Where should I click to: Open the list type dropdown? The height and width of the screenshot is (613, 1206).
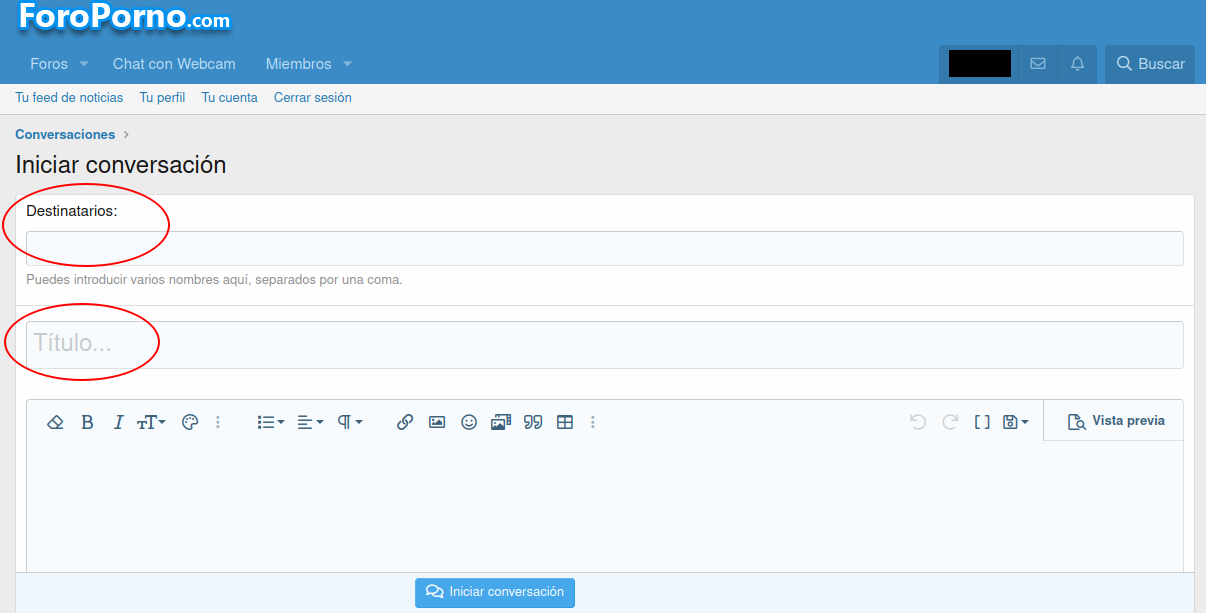pyautogui.click(x=271, y=422)
